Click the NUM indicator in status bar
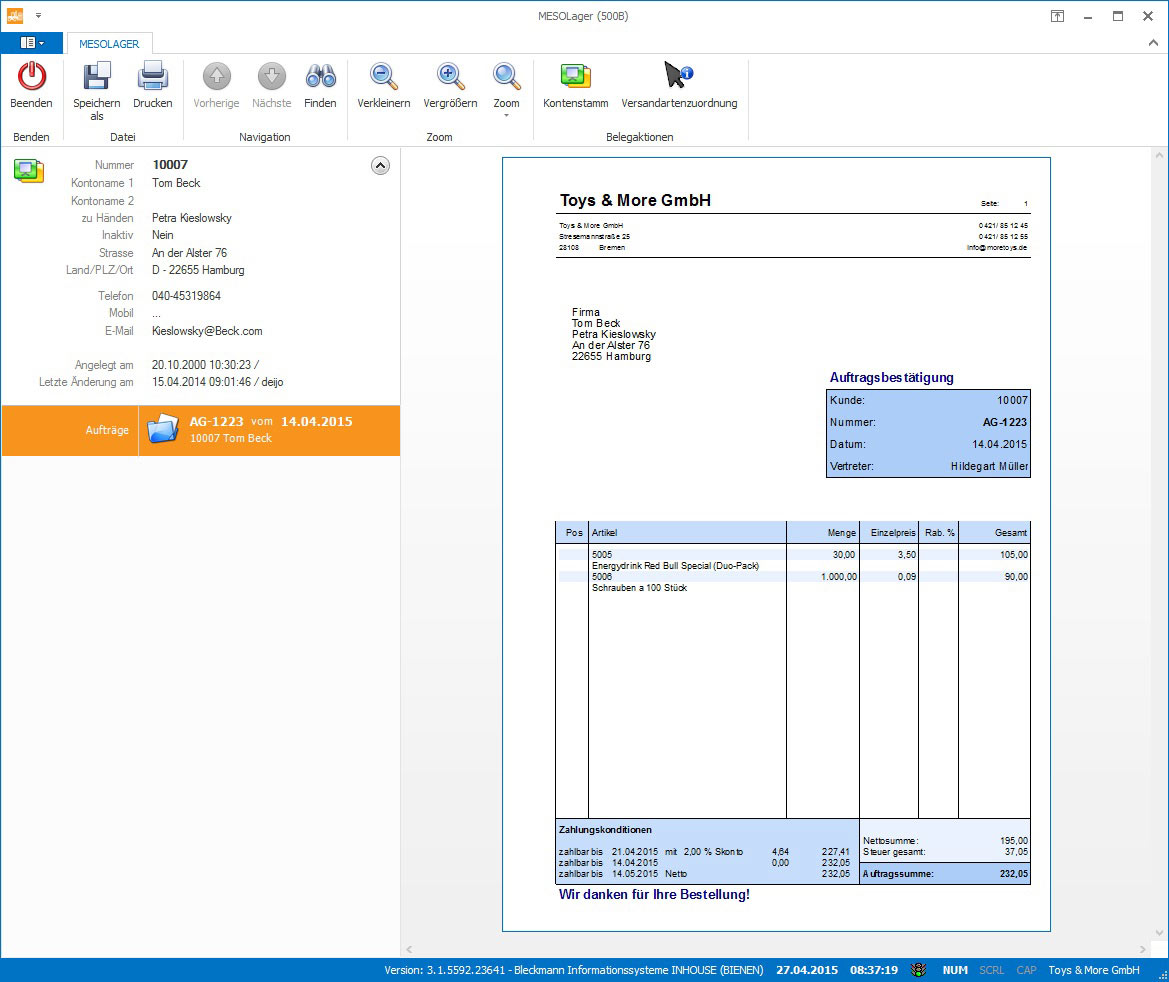1169x982 pixels. [x=955, y=970]
